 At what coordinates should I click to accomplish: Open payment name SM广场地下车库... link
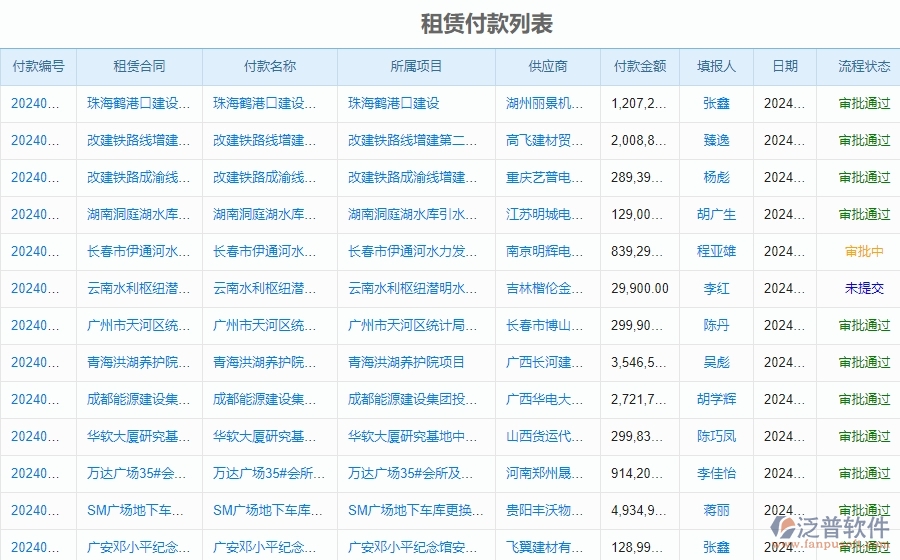[267, 511]
